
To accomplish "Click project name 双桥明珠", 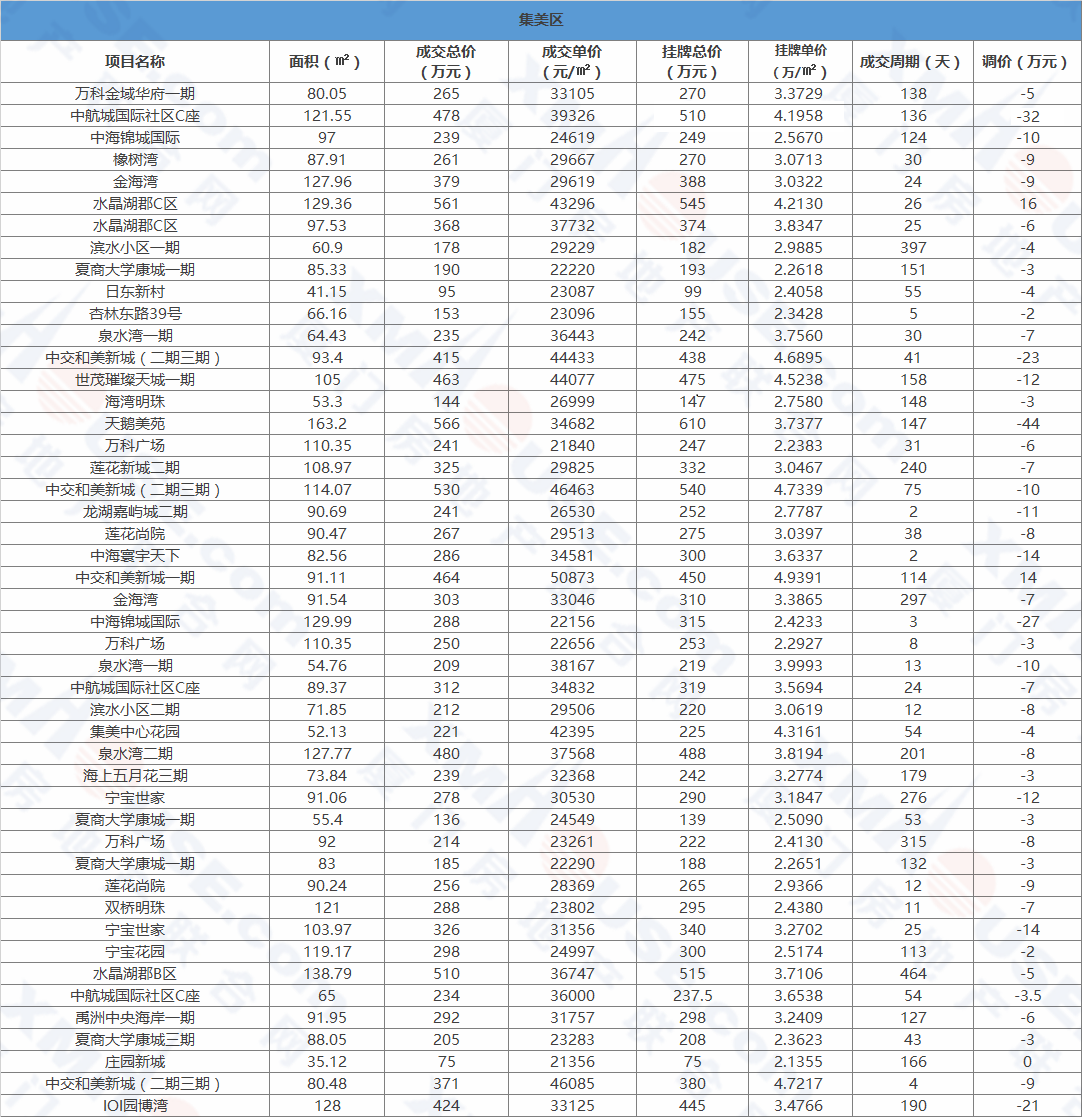I will [135, 908].
